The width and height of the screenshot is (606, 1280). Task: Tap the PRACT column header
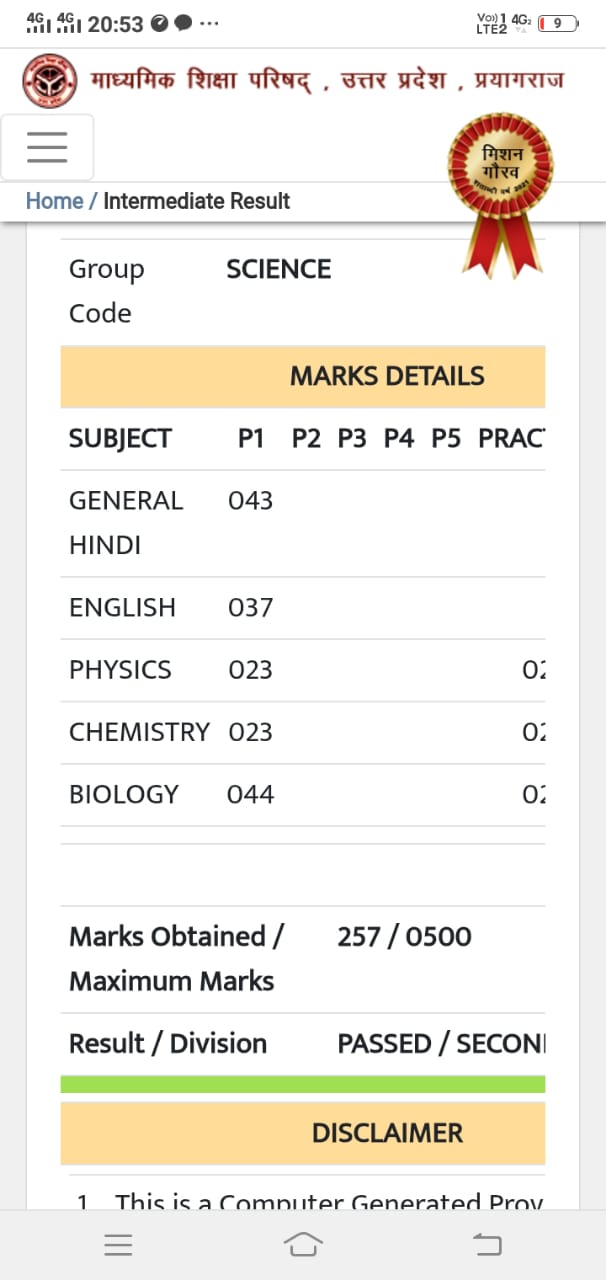click(x=510, y=439)
